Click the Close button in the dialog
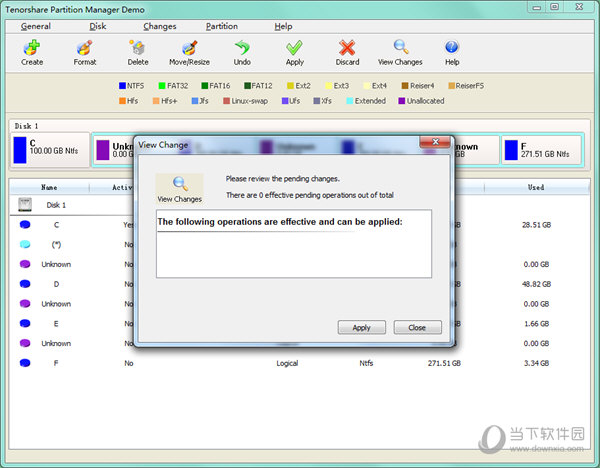Viewport: 600px width, 468px height. coord(417,328)
